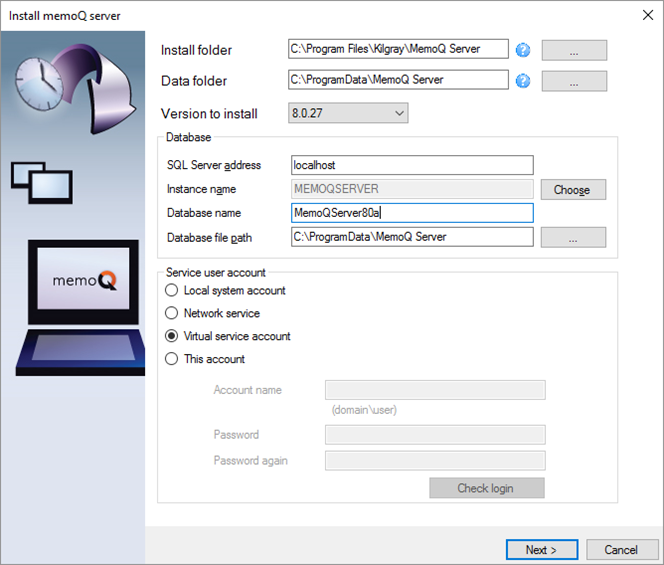Click the Database file path field
Viewport: 664px width, 565px height.
click(x=412, y=237)
